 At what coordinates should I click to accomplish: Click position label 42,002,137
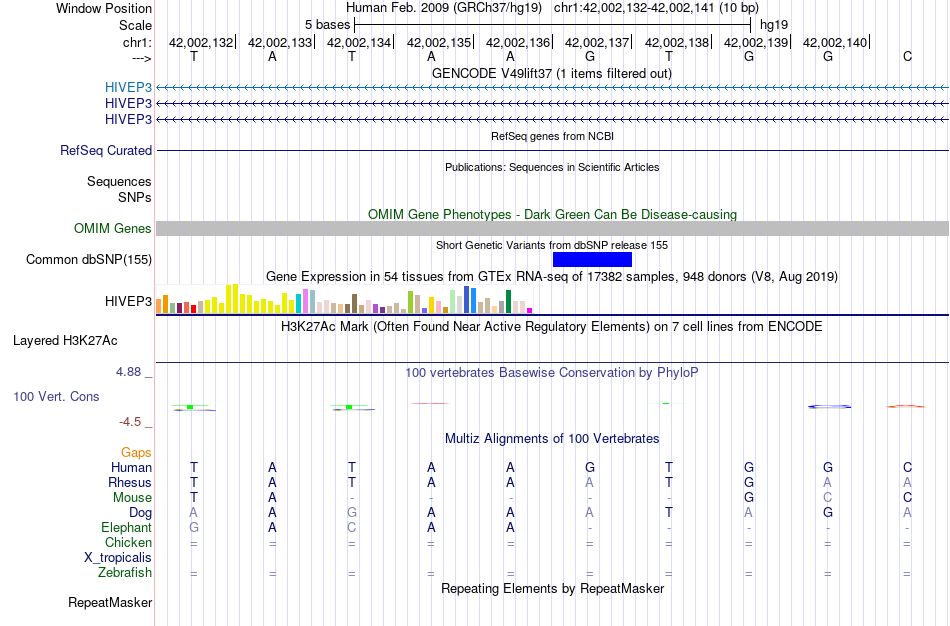(597, 42)
